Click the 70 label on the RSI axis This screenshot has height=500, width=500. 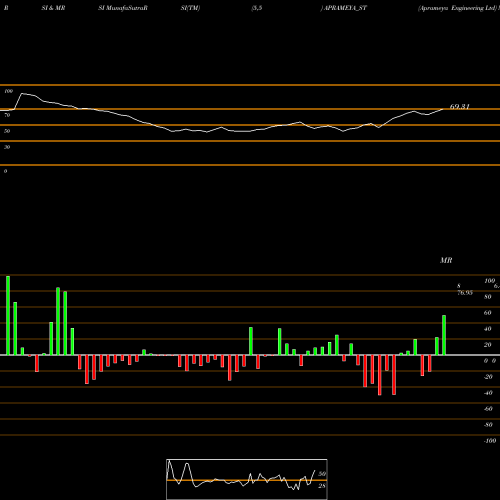[7, 115]
